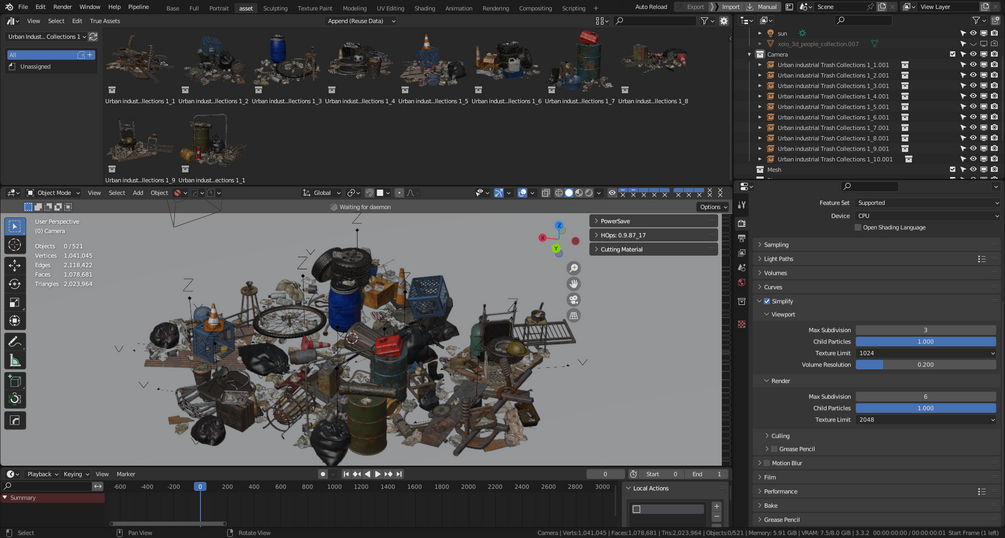Viewport: 1005px width, 538px height.
Task: Expand the PowerSave sidebar panel
Action: [x=653, y=221]
